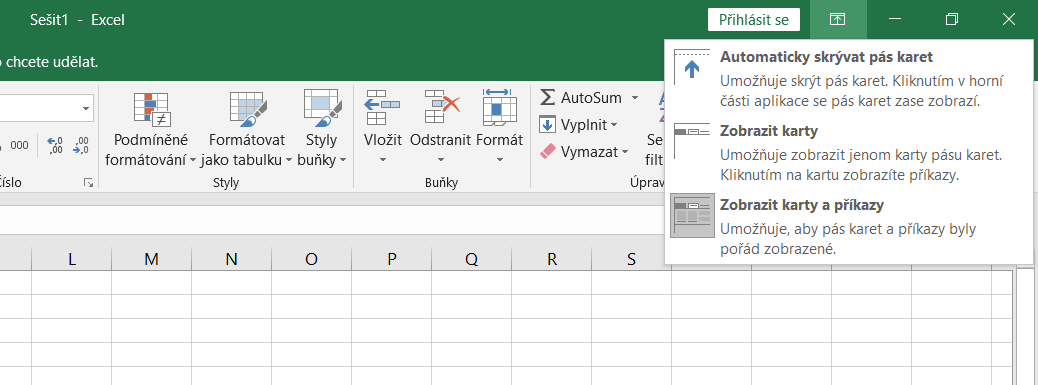Minimize the Excel window
Image resolution: width=1038 pixels, height=385 pixels.
point(895,19)
